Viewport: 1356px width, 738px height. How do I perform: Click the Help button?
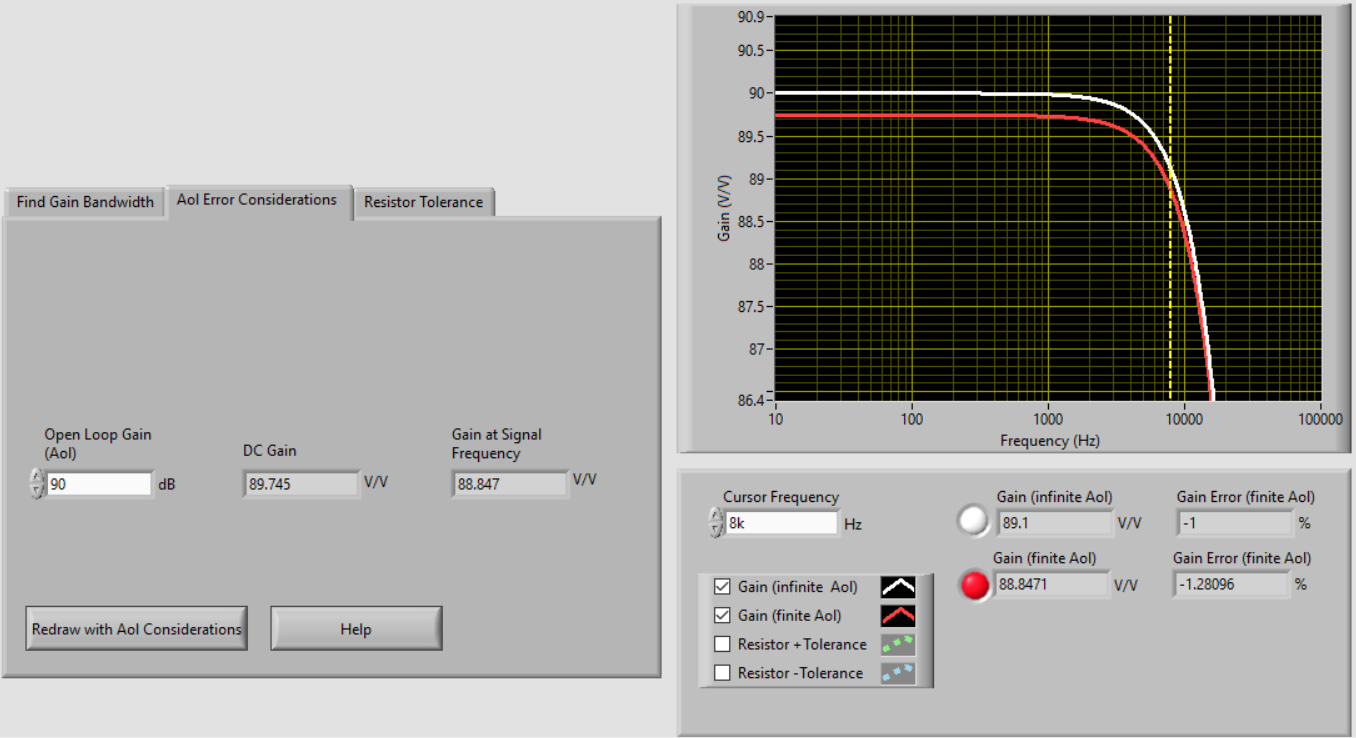pyautogui.click(x=356, y=629)
